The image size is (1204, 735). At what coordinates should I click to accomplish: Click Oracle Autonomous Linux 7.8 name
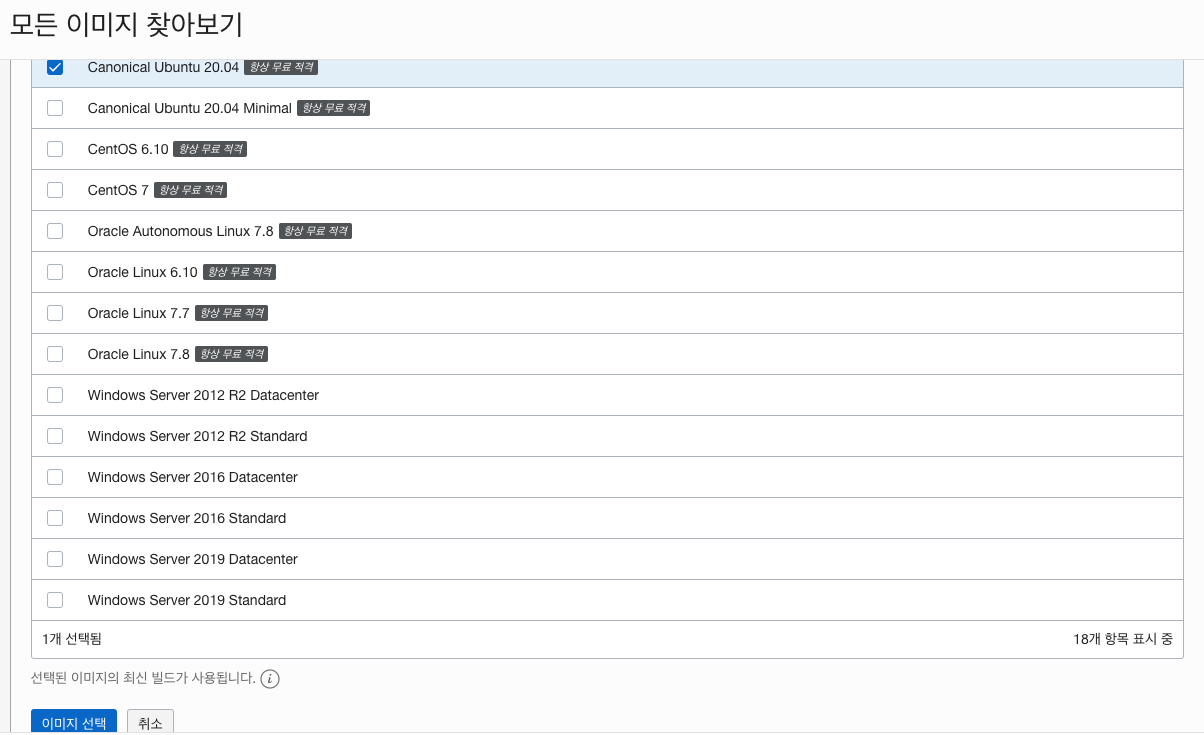[180, 231]
